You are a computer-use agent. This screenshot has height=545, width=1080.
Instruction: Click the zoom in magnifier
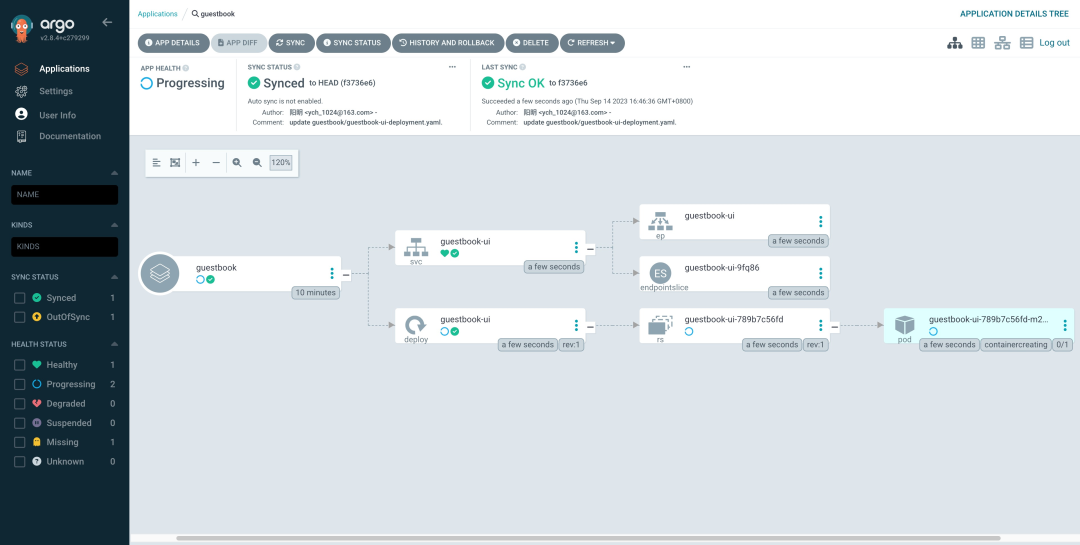(x=237, y=163)
